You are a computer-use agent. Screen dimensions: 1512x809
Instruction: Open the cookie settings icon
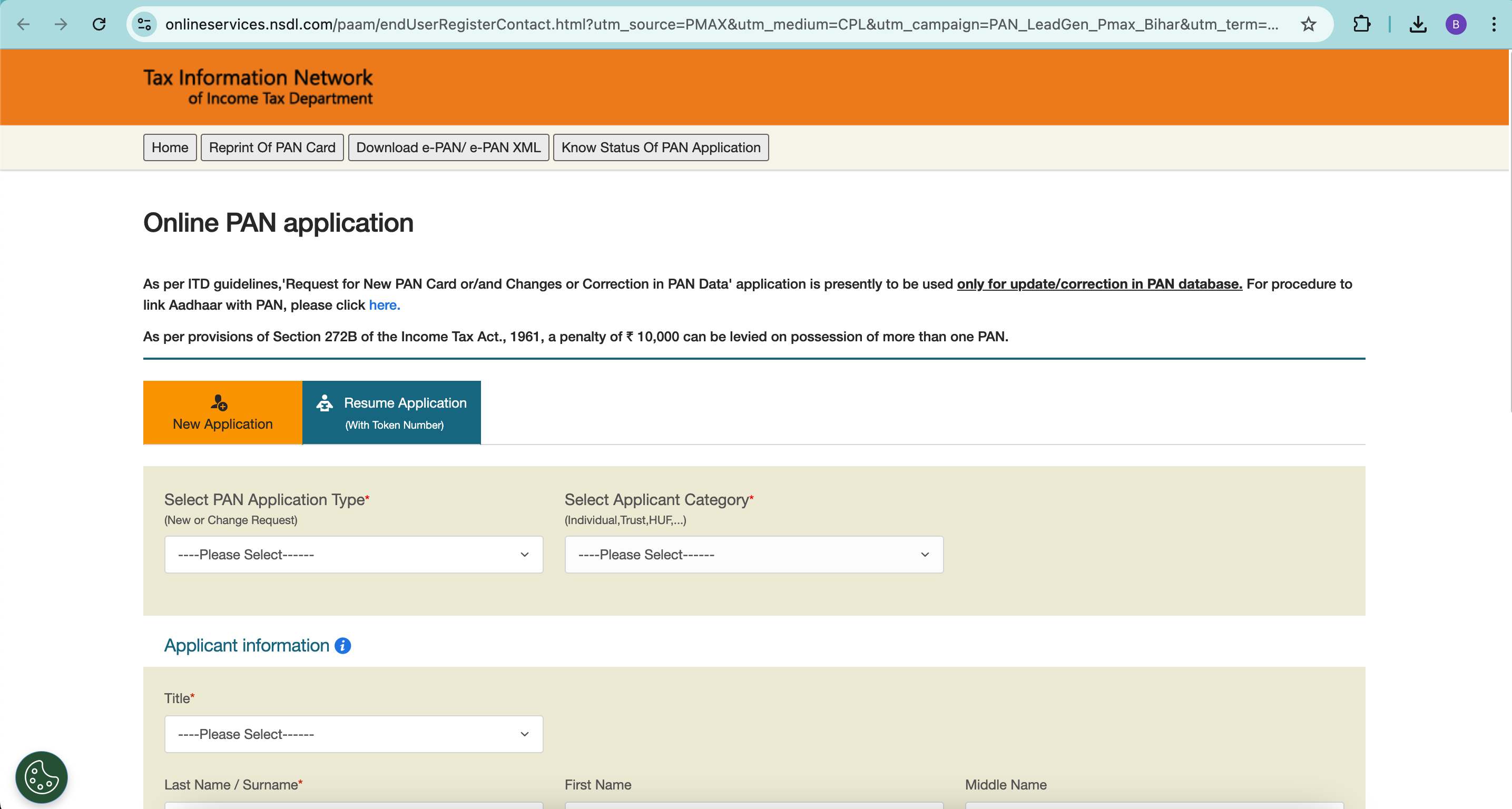(x=42, y=777)
